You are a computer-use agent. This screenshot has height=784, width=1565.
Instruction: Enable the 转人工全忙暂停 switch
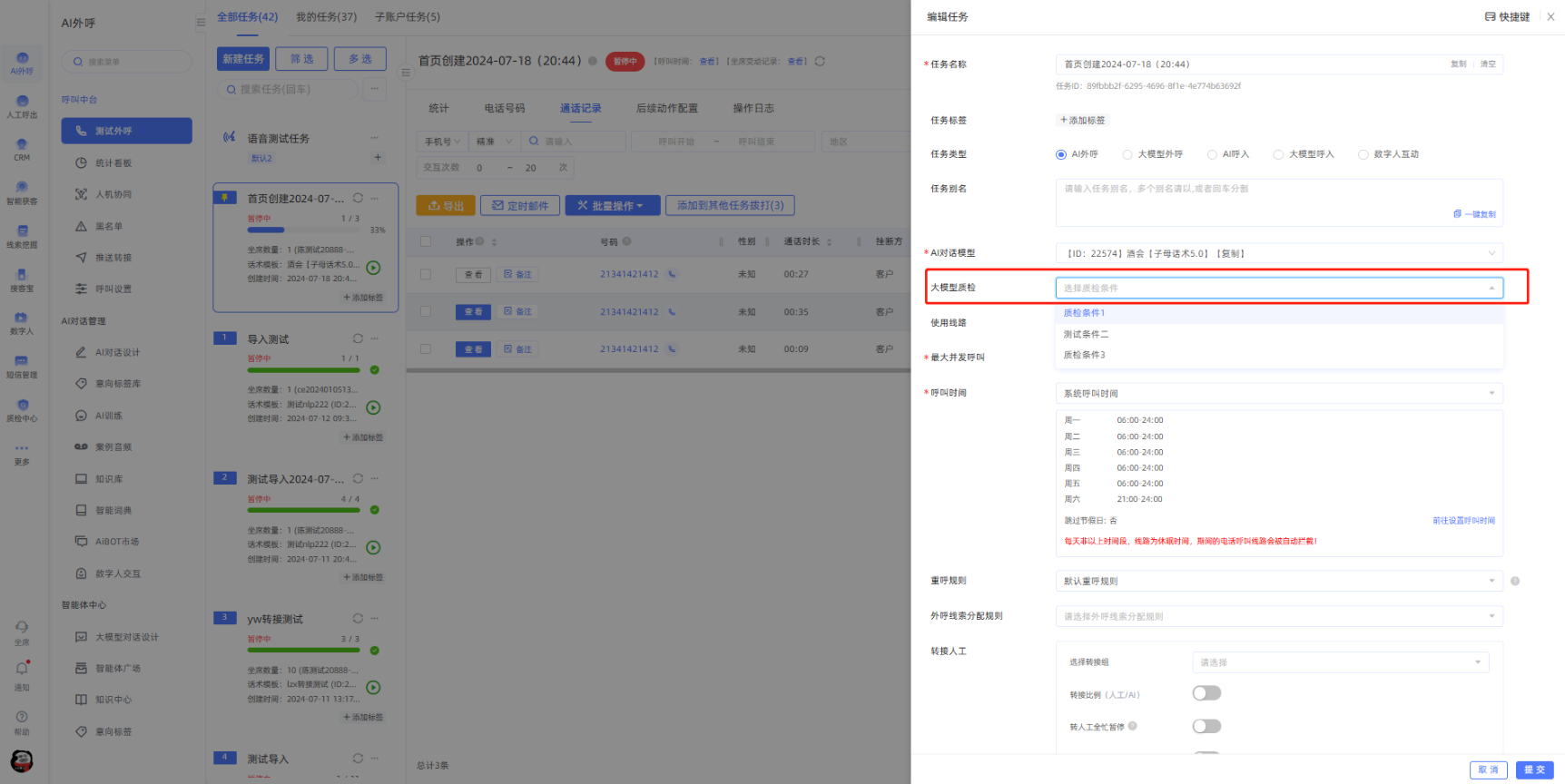(1206, 726)
